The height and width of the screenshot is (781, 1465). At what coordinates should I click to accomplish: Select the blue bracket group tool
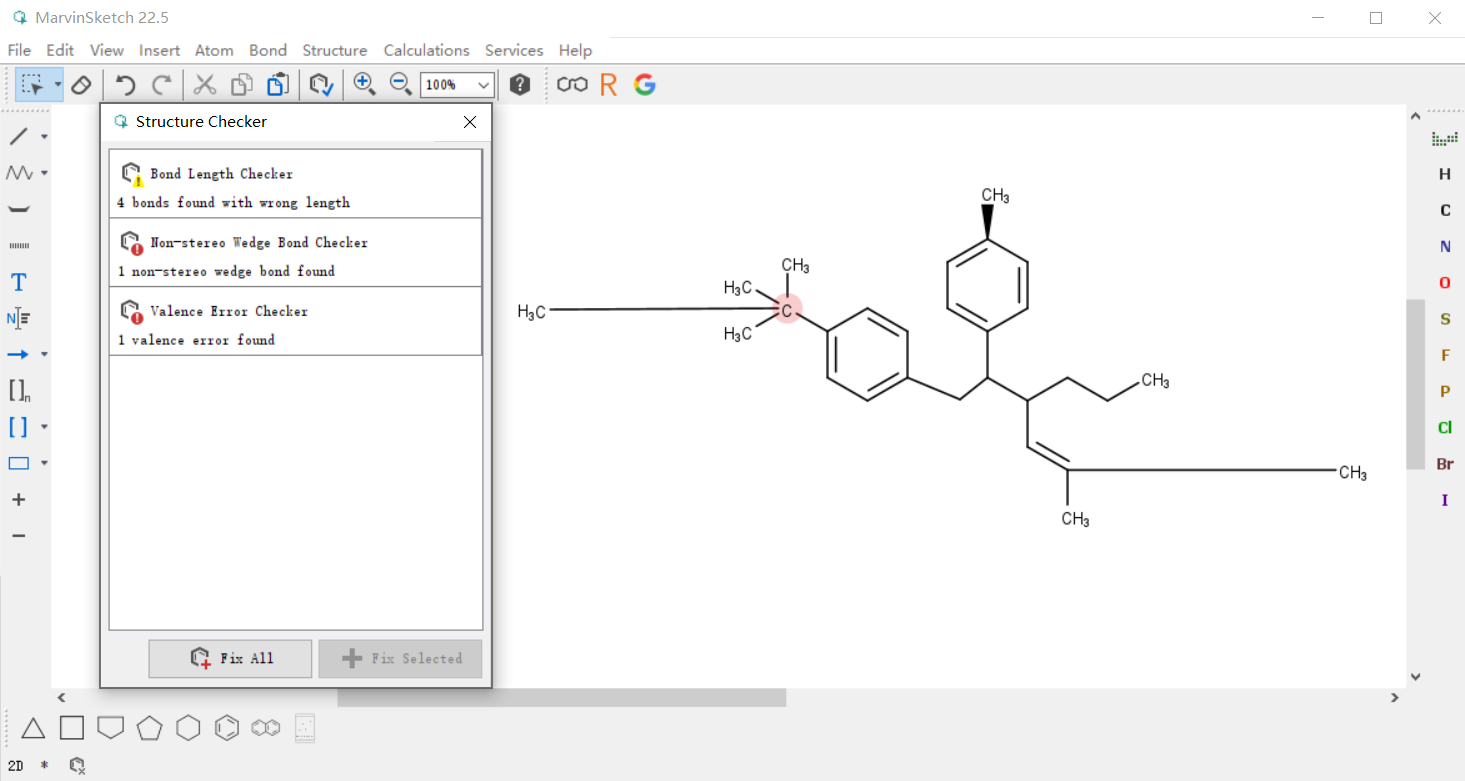click(18, 427)
